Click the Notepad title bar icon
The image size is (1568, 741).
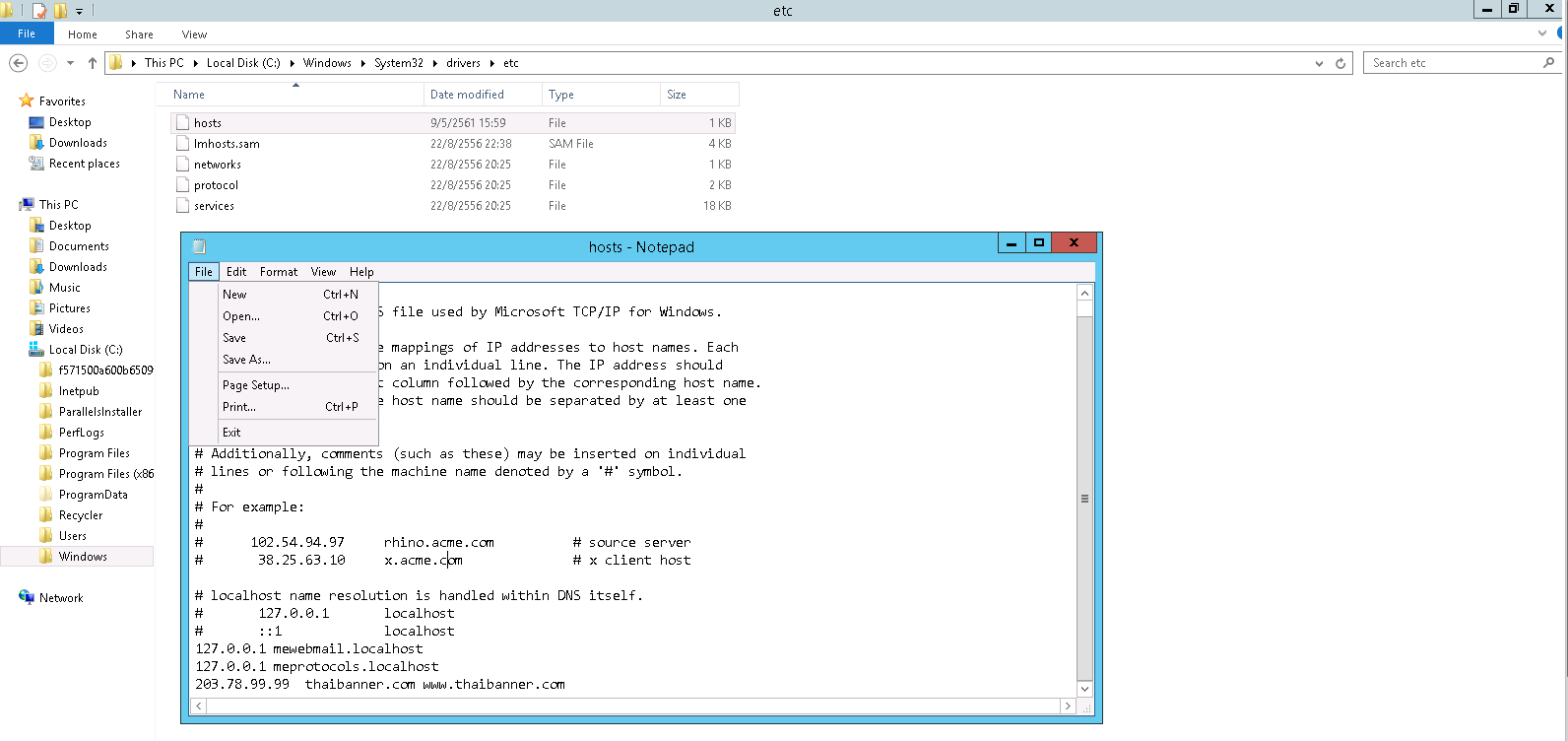[200, 246]
